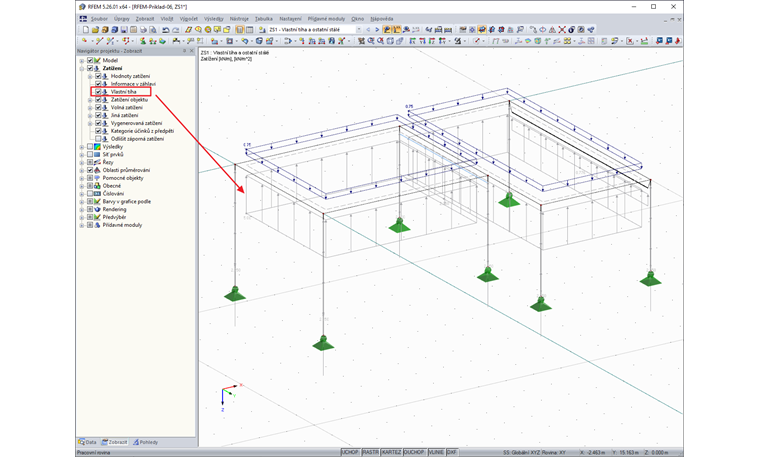
Task: Click the red X delete icon in top toolbar
Action: [562, 30]
